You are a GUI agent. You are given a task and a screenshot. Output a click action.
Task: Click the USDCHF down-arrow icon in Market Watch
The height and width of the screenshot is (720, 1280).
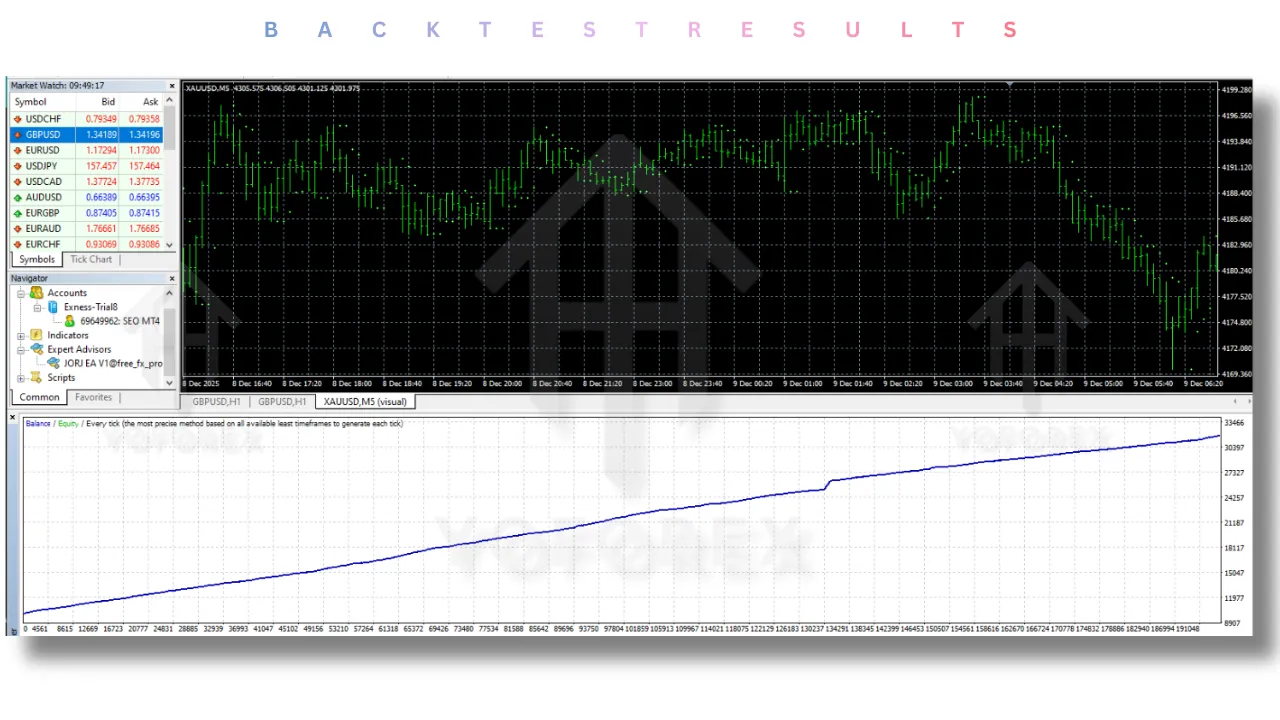(x=18, y=119)
